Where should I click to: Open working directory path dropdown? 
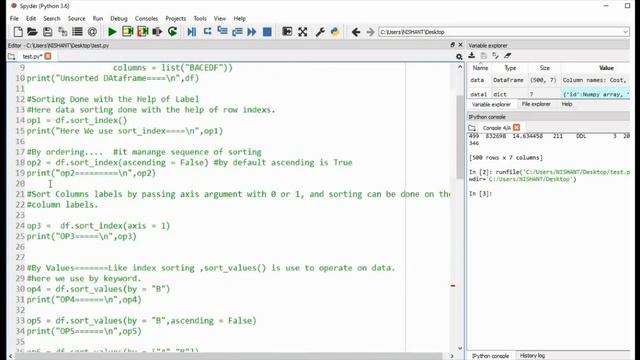[x=625, y=32]
